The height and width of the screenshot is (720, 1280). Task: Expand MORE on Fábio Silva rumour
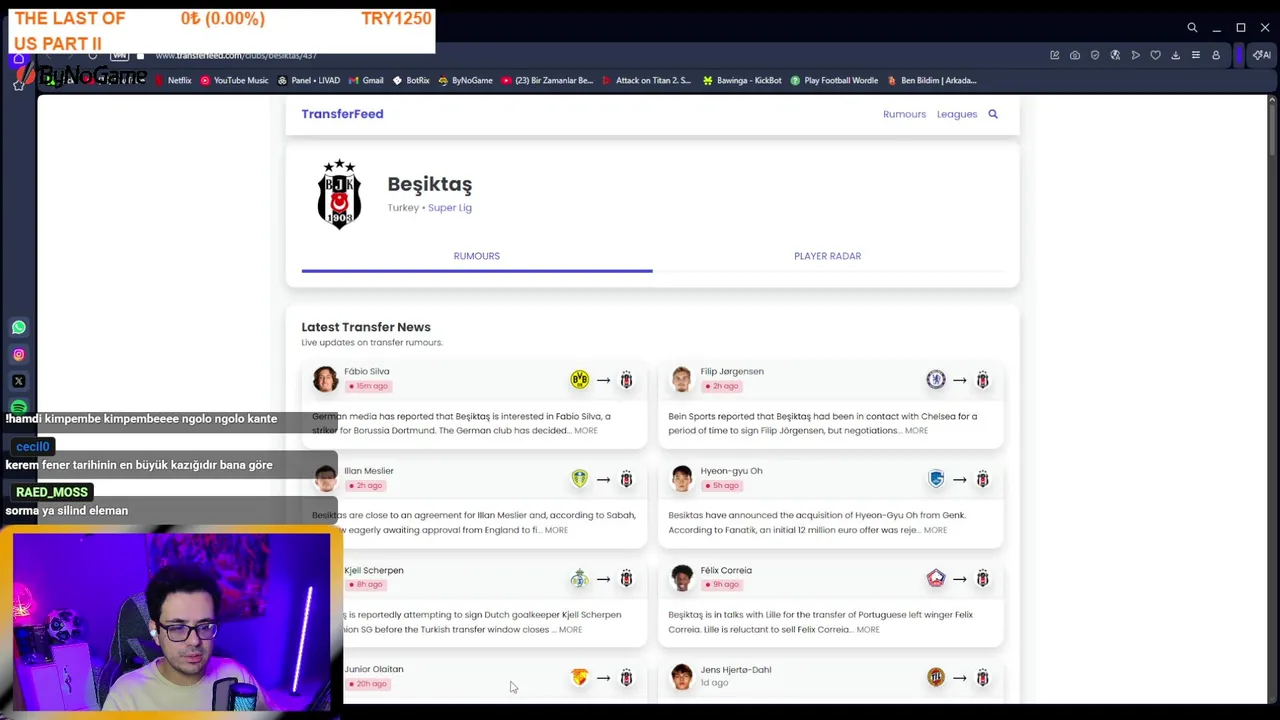pyautogui.click(x=586, y=431)
